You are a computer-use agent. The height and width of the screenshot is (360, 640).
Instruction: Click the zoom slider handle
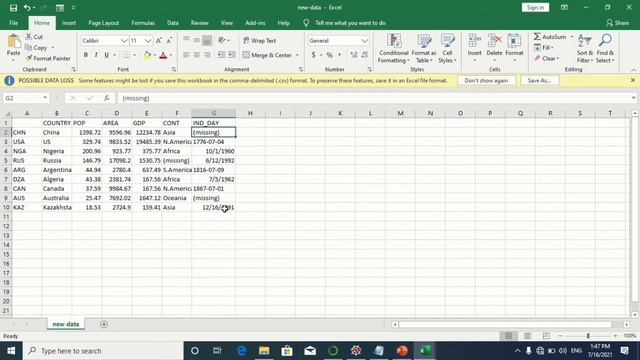[x=588, y=336]
